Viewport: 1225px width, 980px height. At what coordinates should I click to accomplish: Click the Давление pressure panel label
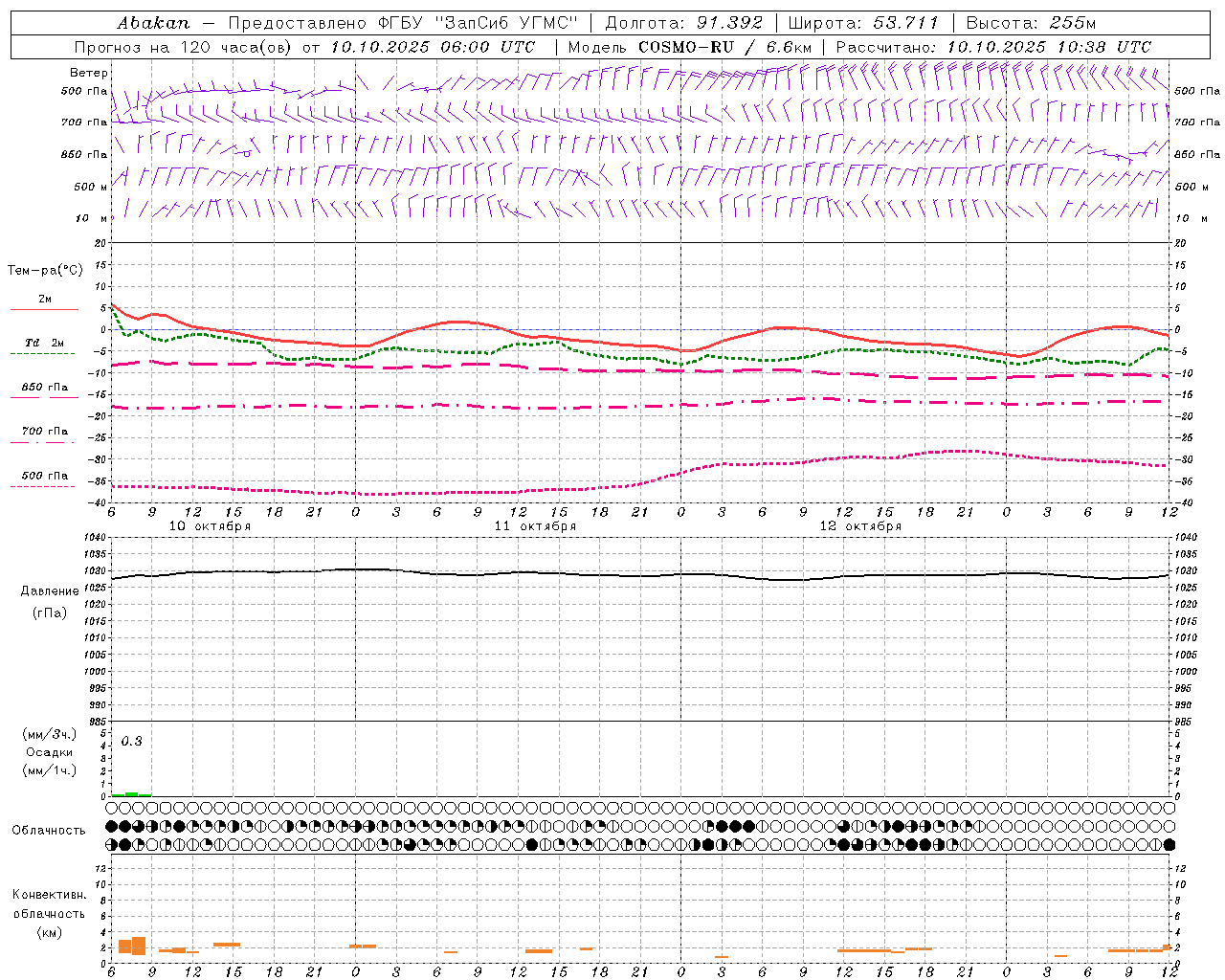pos(50,591)
